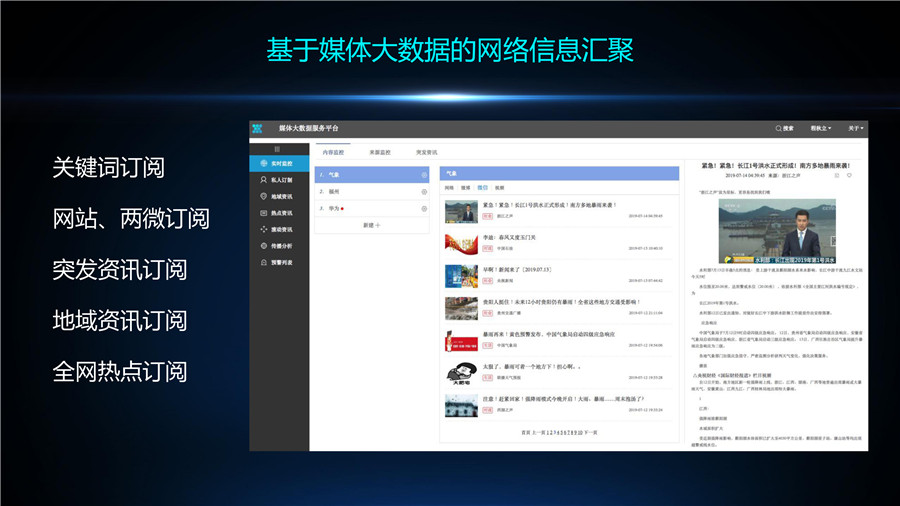This screenshot has height=506, width=900.
Task: Open the 李迪:春风又度玉门关 article thumbnail
Action: pos(460,243)
